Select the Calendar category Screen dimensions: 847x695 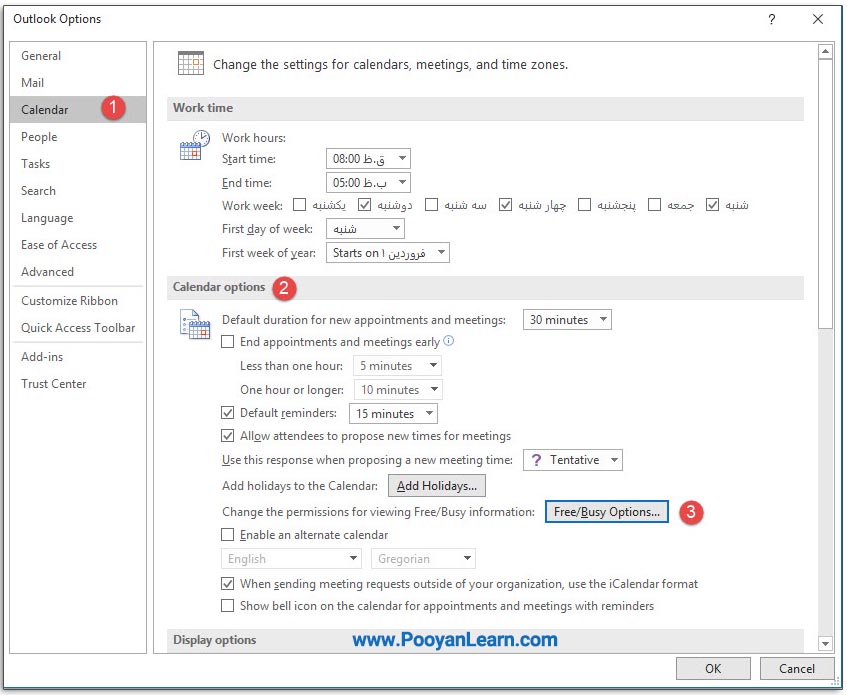[x=78, y=110]
